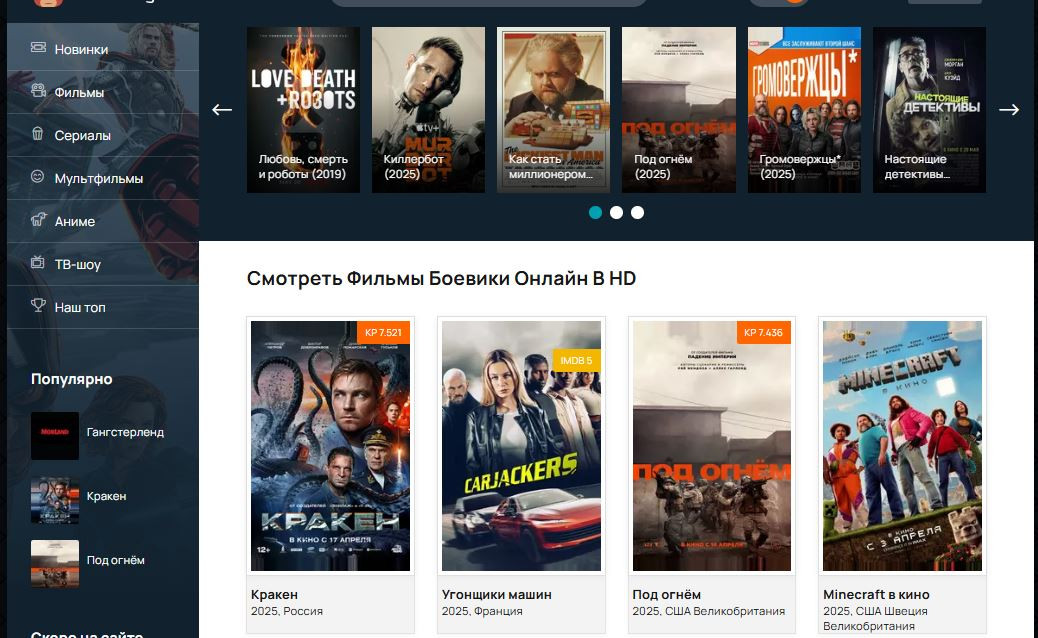Click the ТВ-шоу television icon
The image size is (1038, 638).
(38, 263)
